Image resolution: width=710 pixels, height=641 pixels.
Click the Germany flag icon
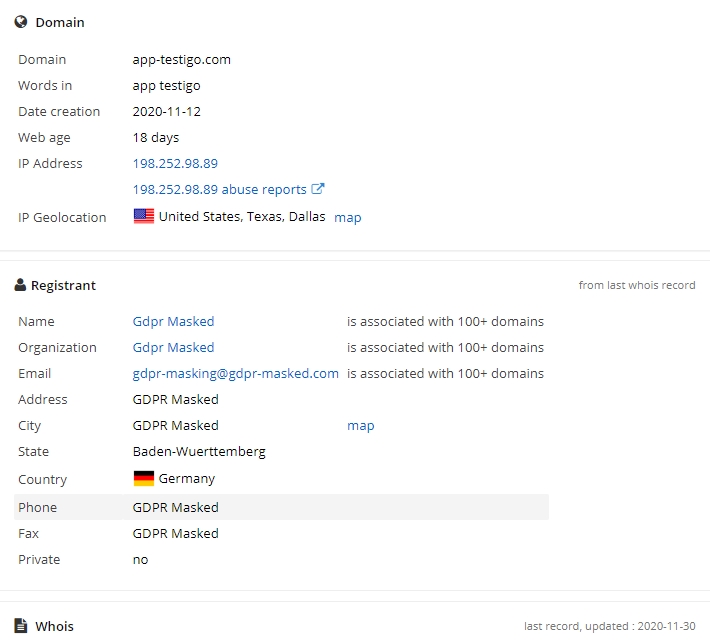point(144,478)
